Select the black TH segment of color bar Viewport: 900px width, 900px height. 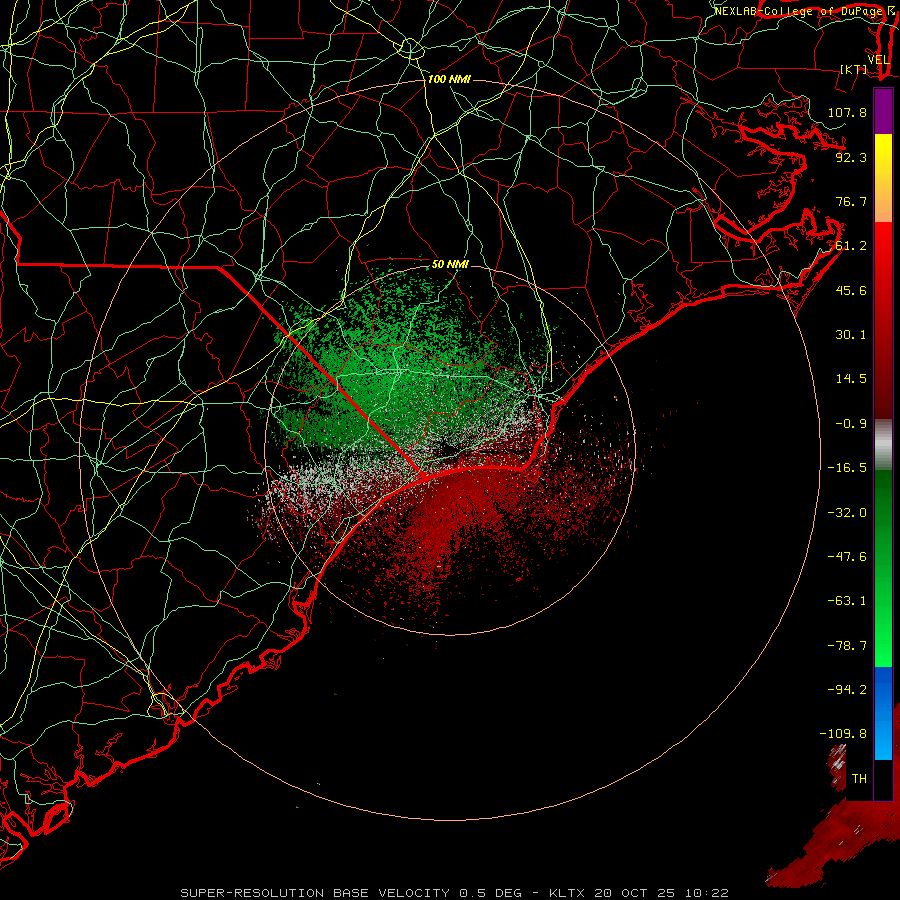point(883,779)
